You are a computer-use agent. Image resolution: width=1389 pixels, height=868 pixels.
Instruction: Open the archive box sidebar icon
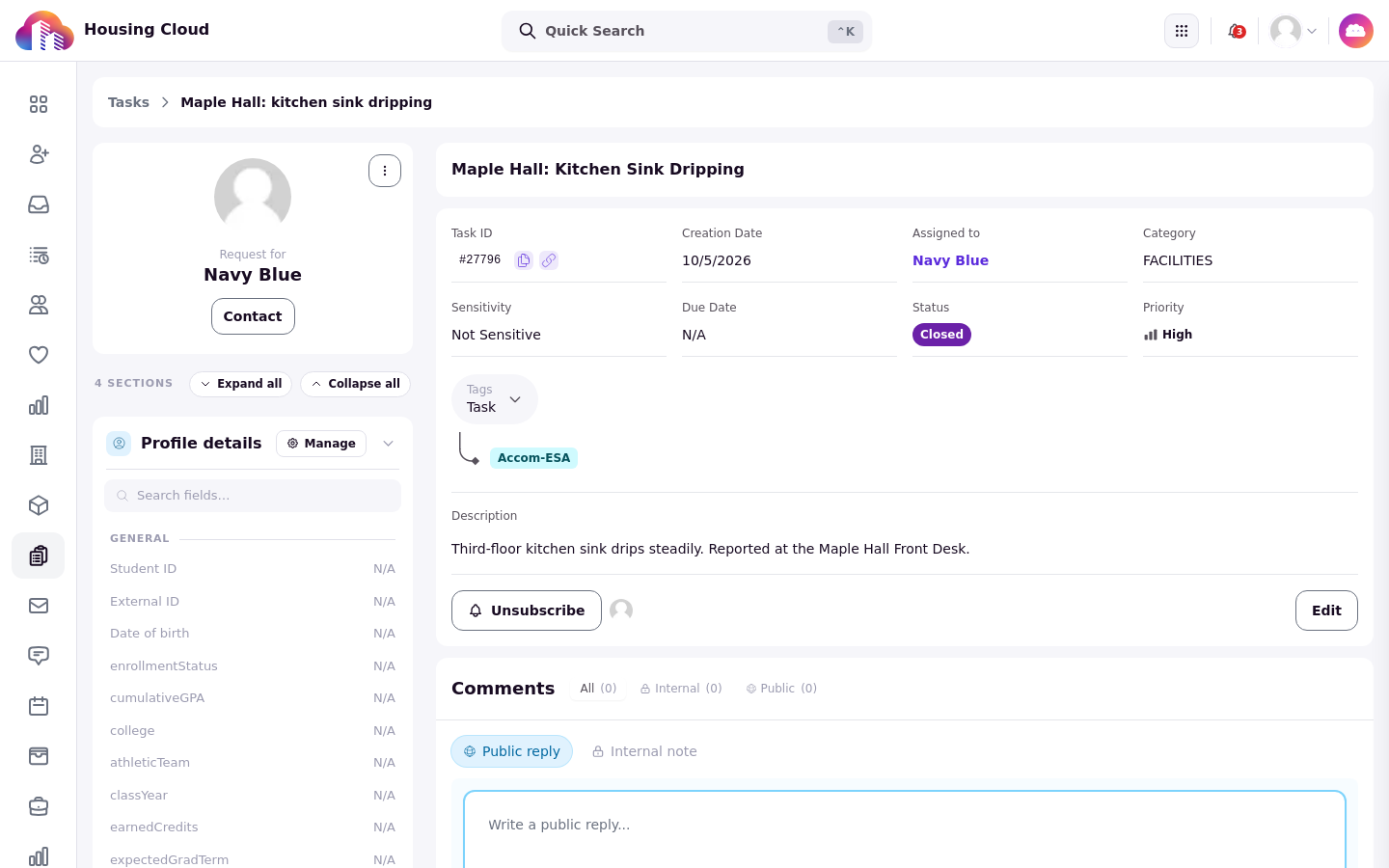point(39,756)
